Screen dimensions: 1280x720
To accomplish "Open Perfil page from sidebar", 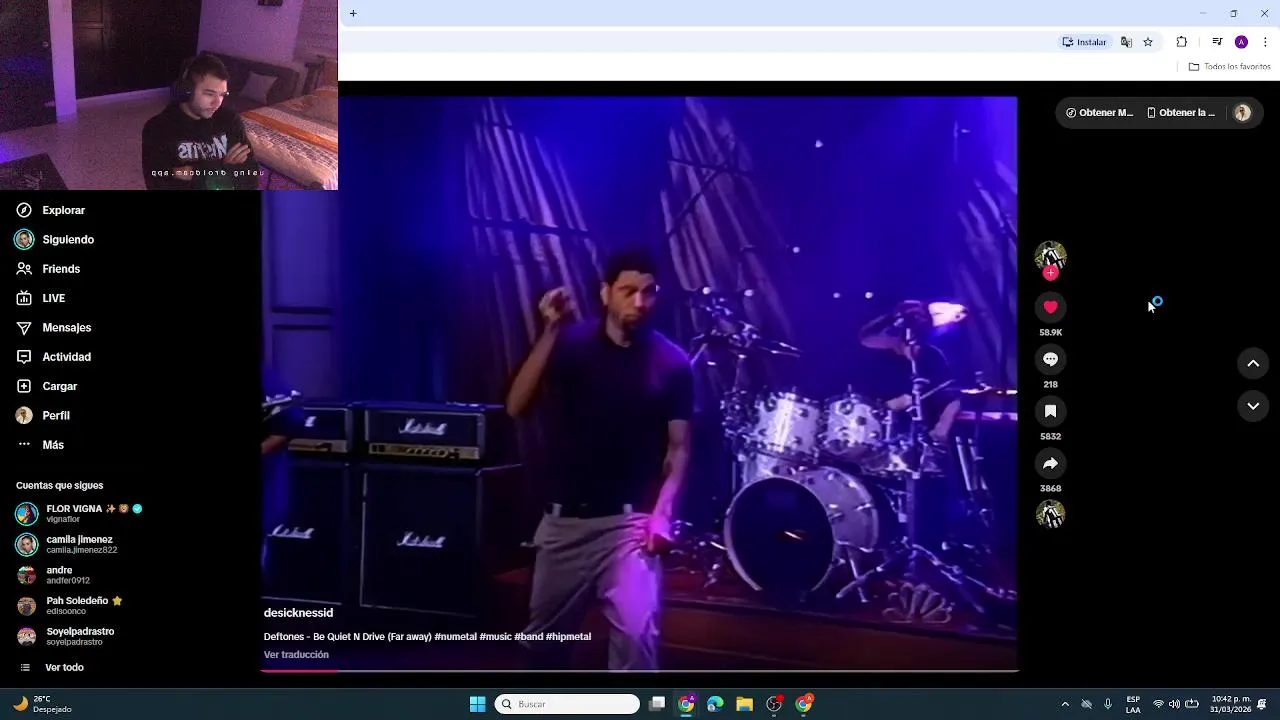I will [43, 415].
